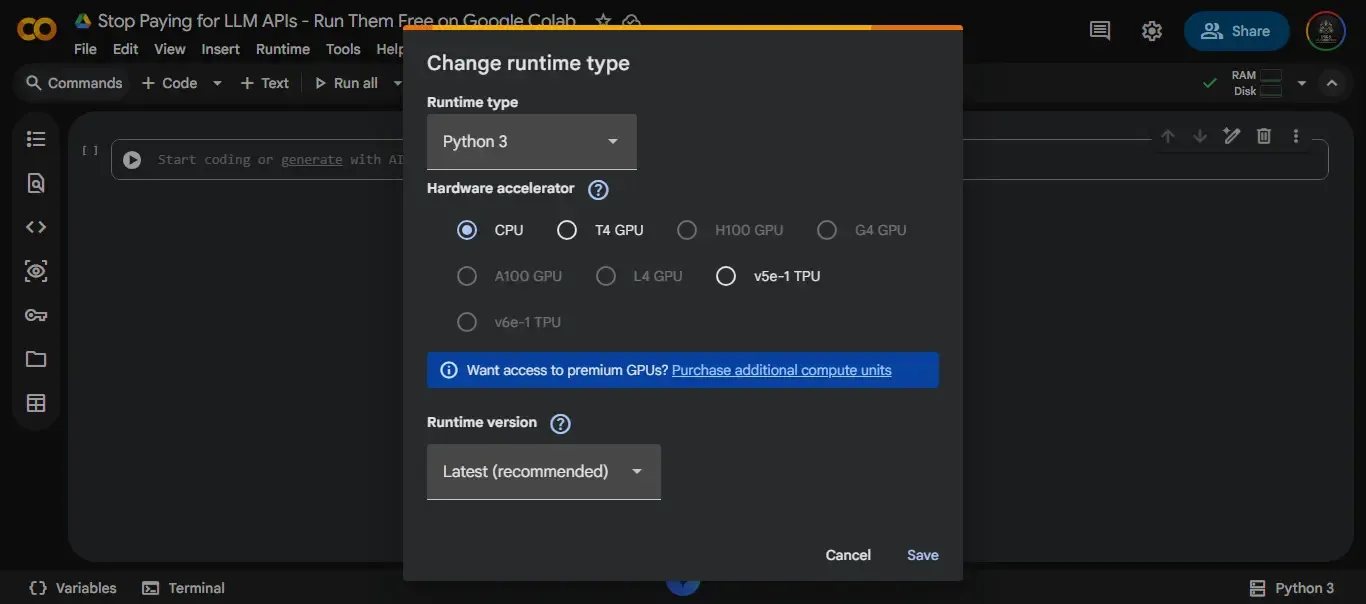Open the data table sidebar icon

(x=36, y=403)
